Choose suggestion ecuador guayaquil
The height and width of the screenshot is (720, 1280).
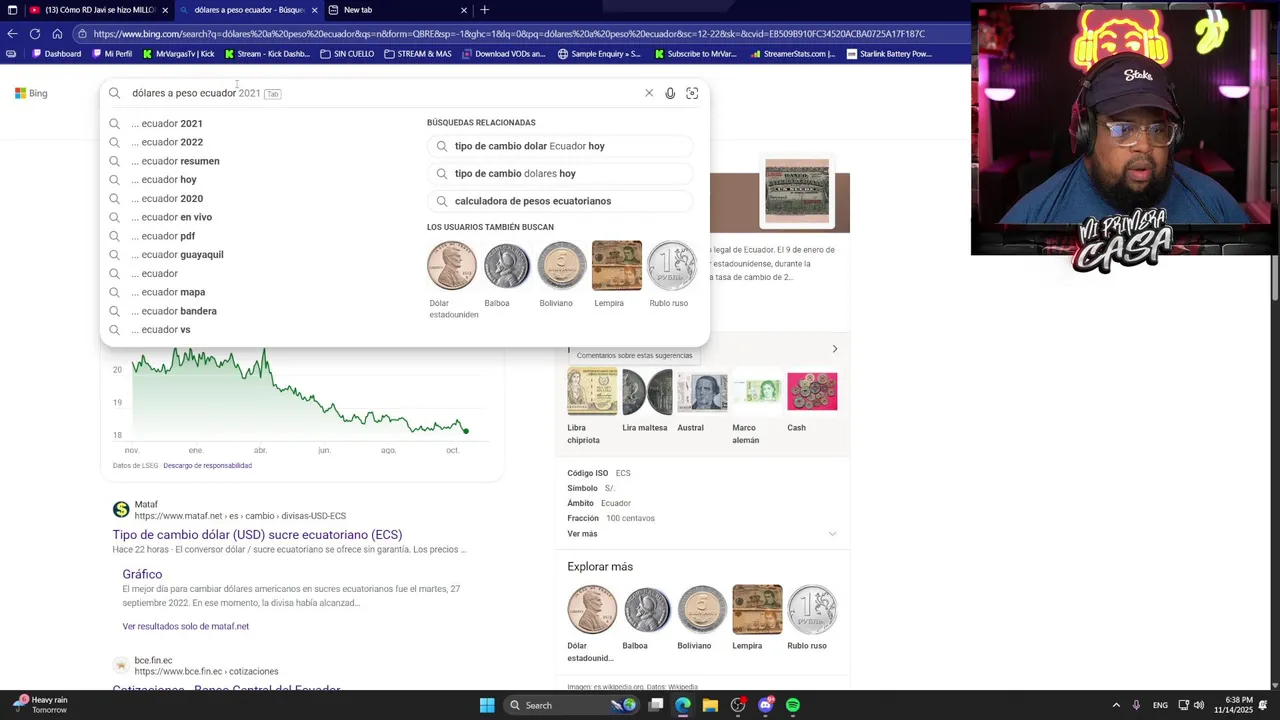click(177, 255)
